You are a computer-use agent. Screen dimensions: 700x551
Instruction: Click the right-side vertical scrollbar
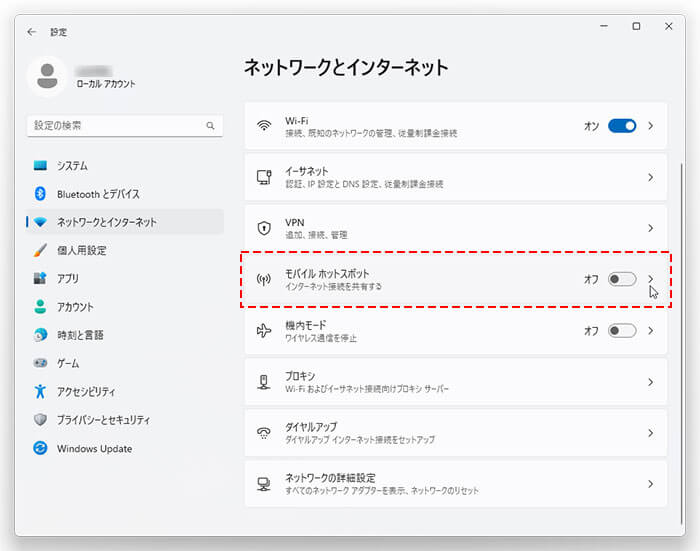682,344
